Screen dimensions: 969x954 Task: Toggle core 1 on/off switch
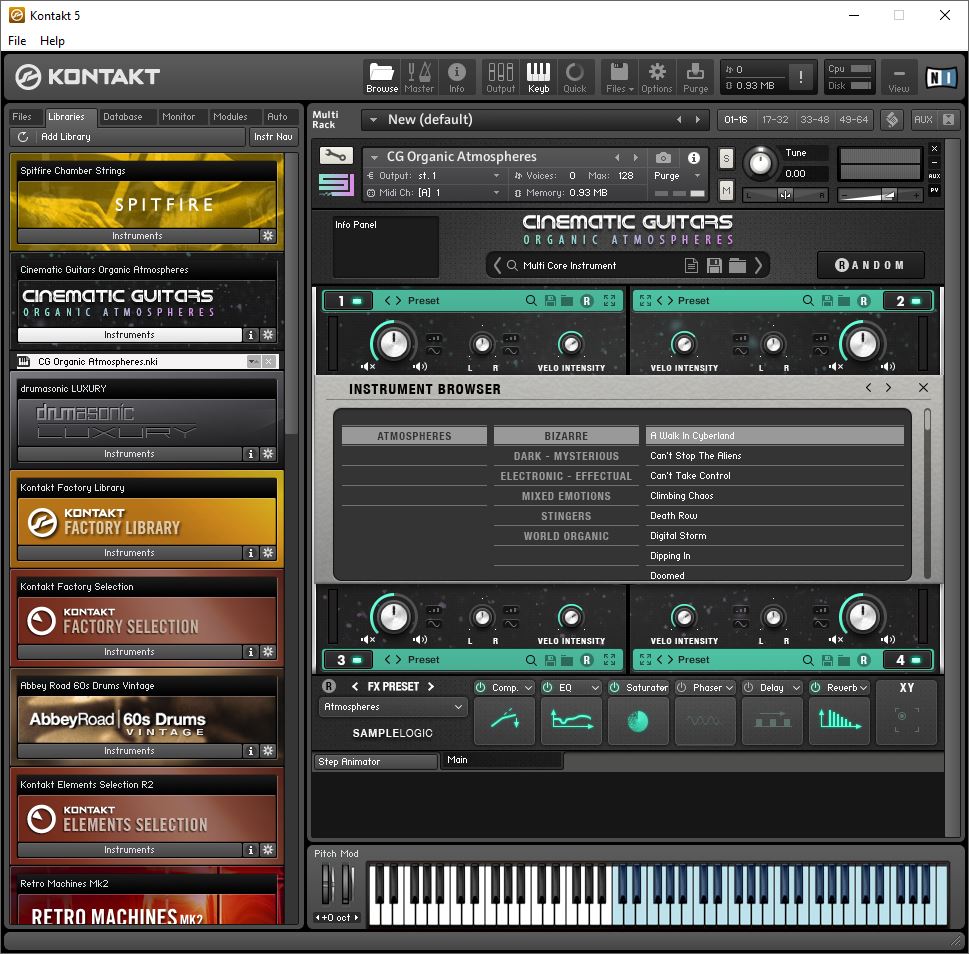(x=357, y=301)
